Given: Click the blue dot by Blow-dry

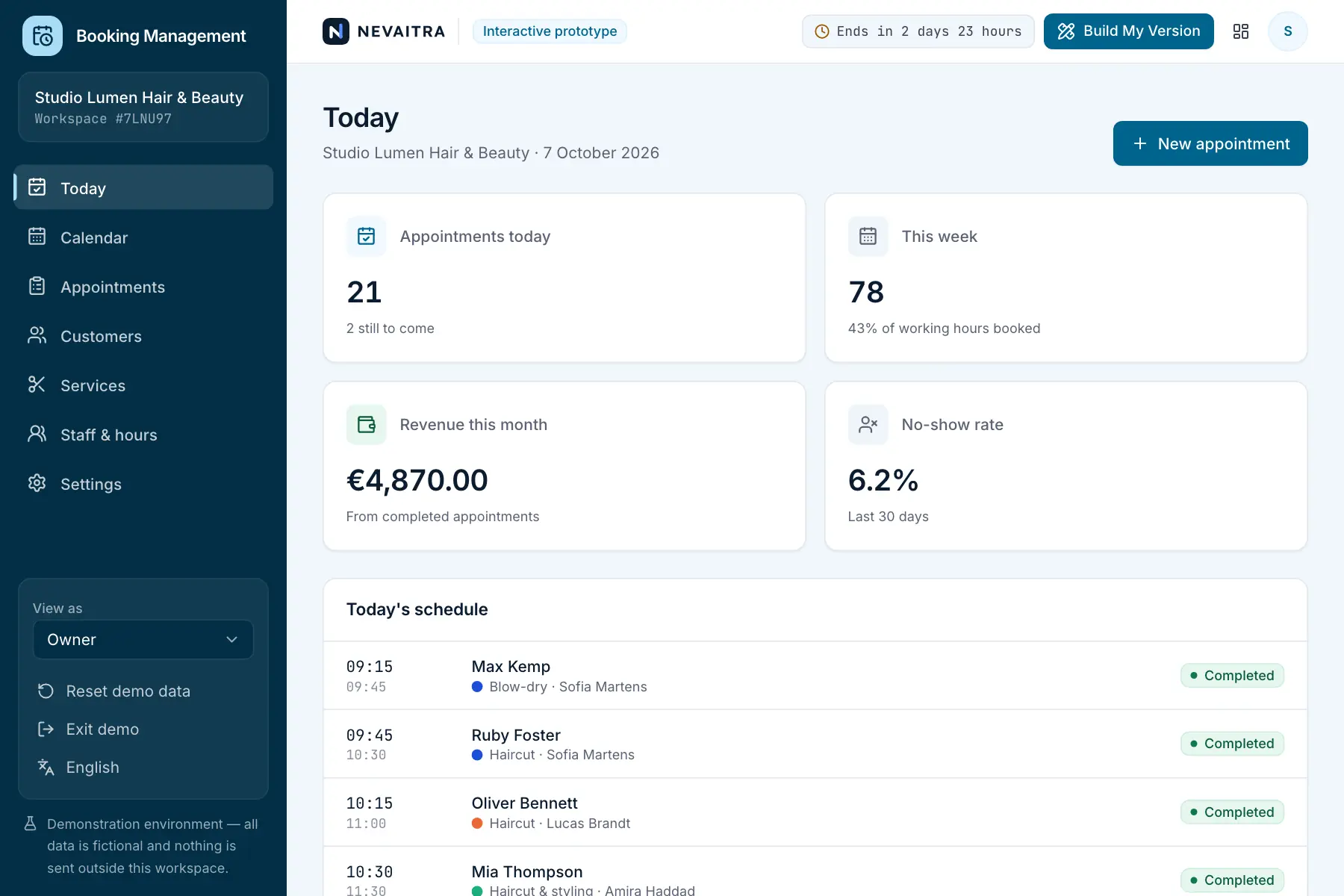Looking at the screenshot, I should tap(477, 687).
